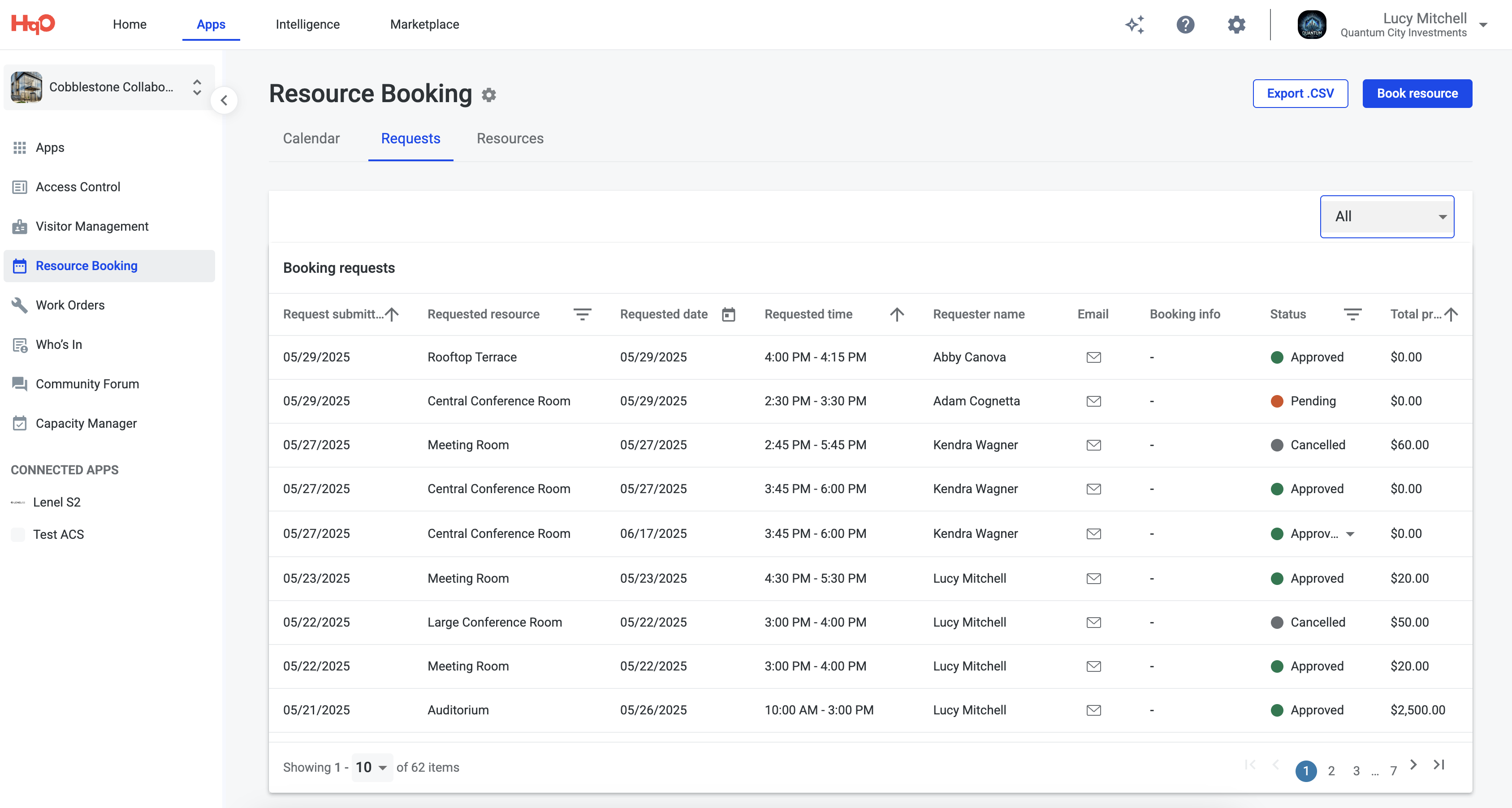This screenshot has width=1512, height=808.
Task: Go to last page of results
Action: click(1439, 765)
